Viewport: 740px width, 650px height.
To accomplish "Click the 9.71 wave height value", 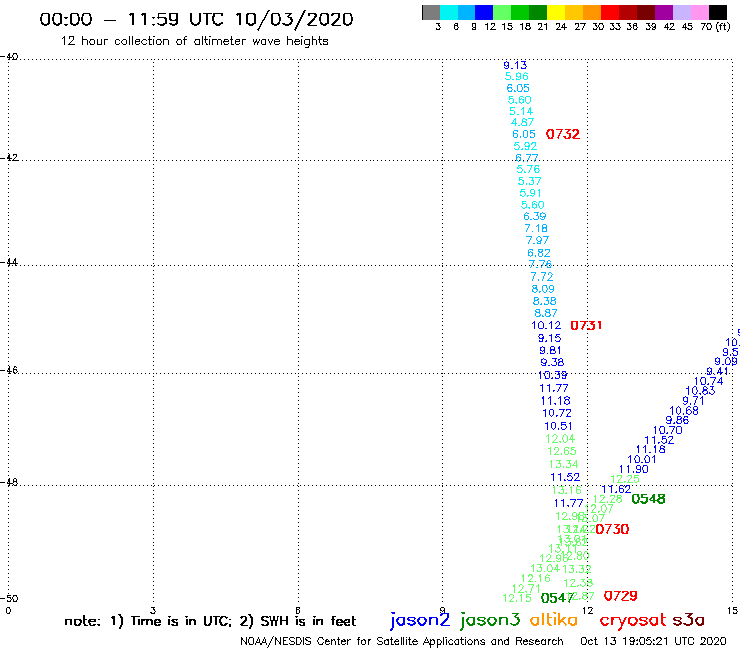I will click(x=693, y=401).
